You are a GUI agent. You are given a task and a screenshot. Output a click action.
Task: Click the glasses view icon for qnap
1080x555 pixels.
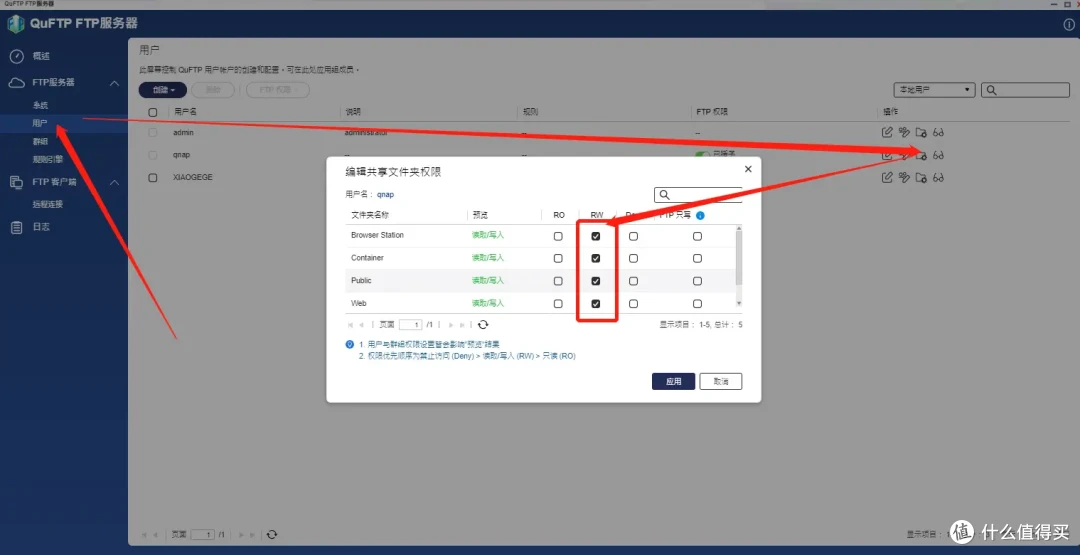938,155
